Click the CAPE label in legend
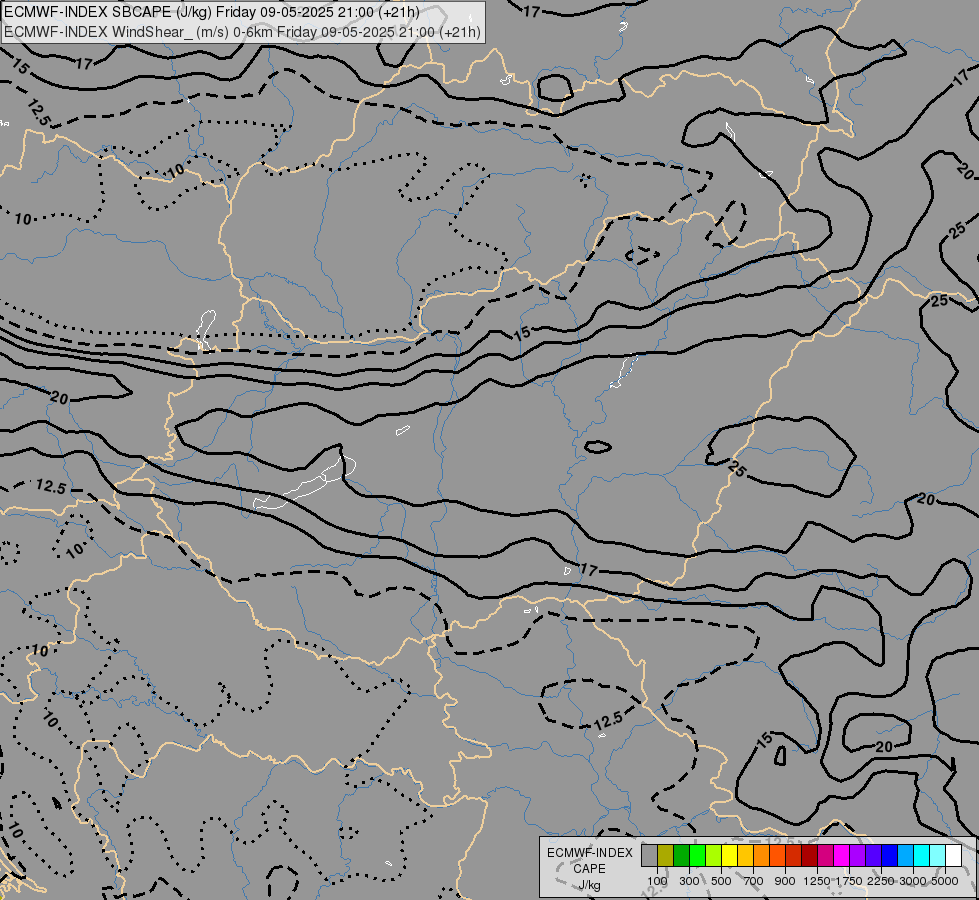The image size is (979, 900). click(589, 869)
